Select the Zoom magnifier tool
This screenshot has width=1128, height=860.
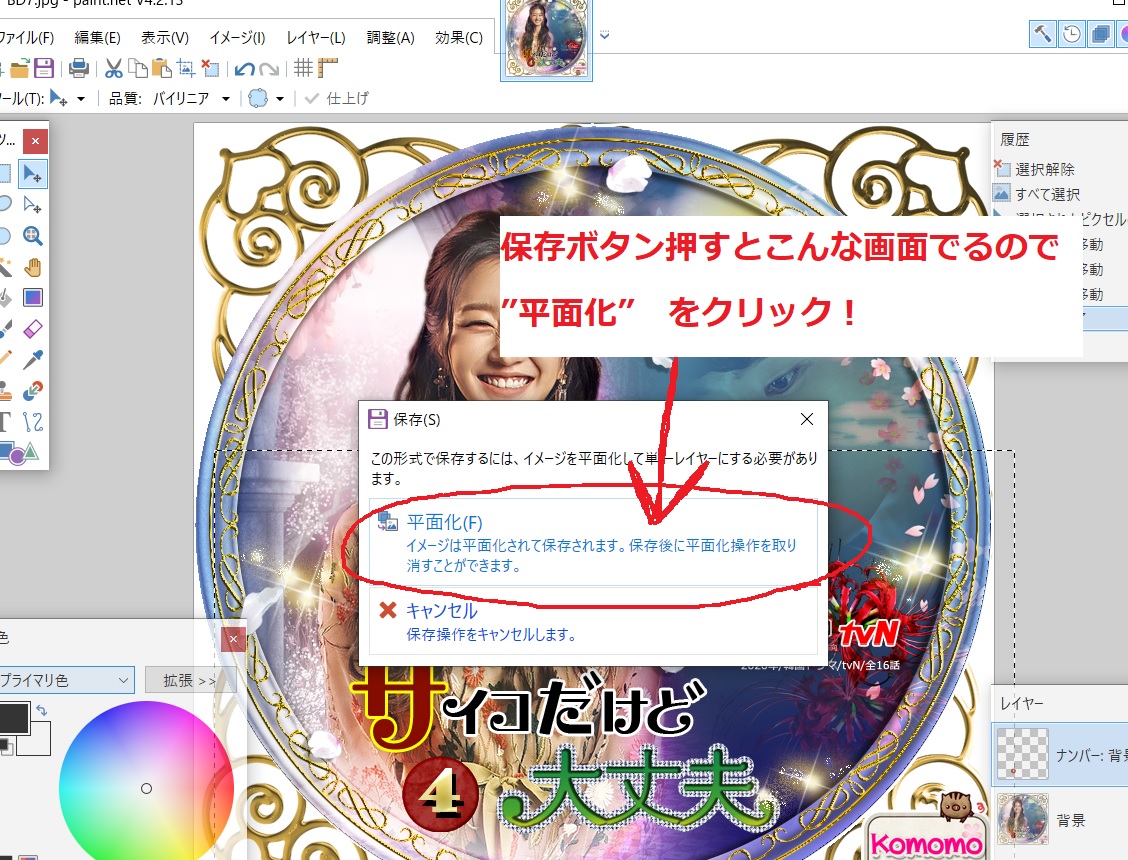[32, 236]
